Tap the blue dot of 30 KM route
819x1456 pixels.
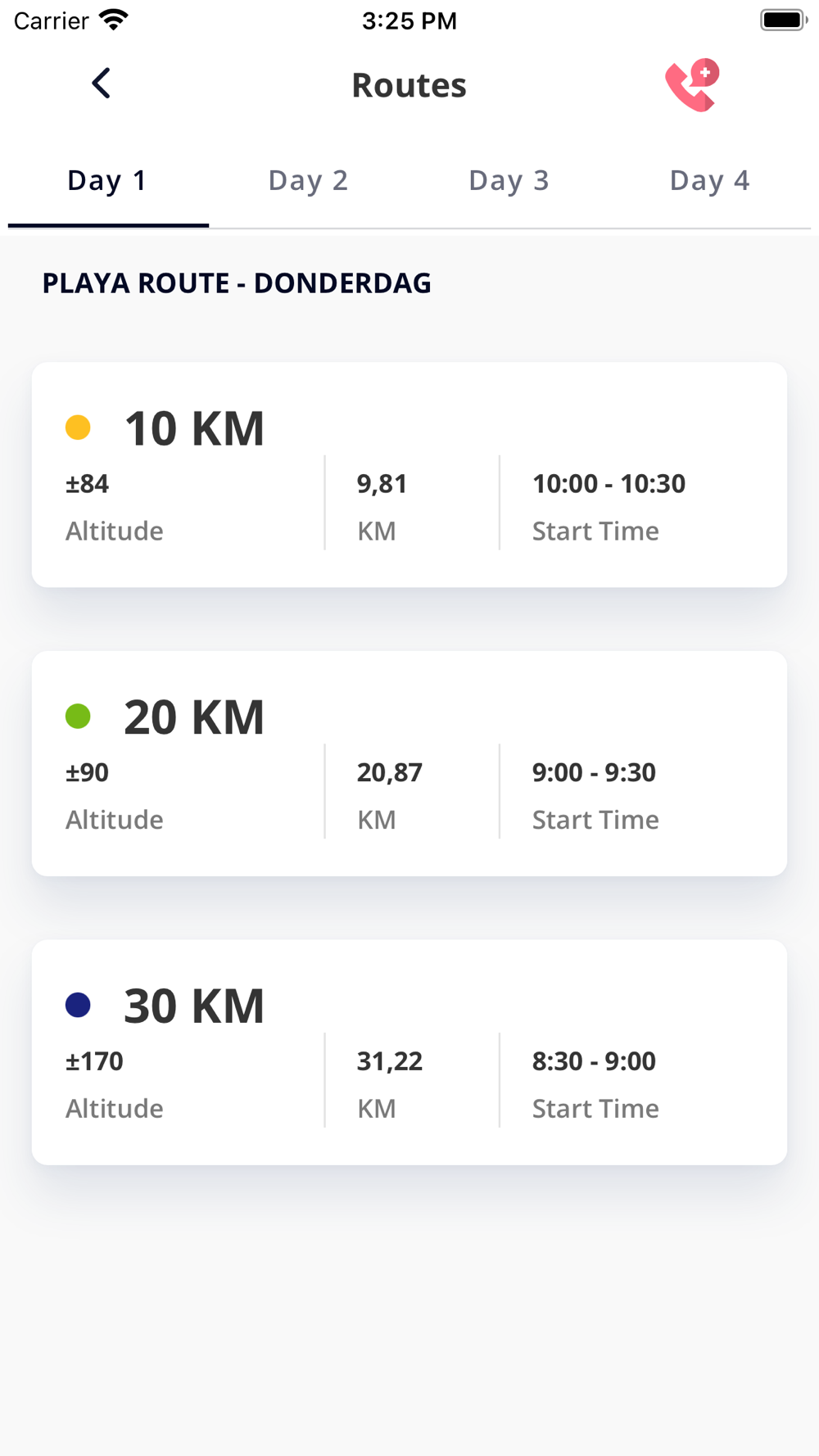click(x=78, y=1005)
